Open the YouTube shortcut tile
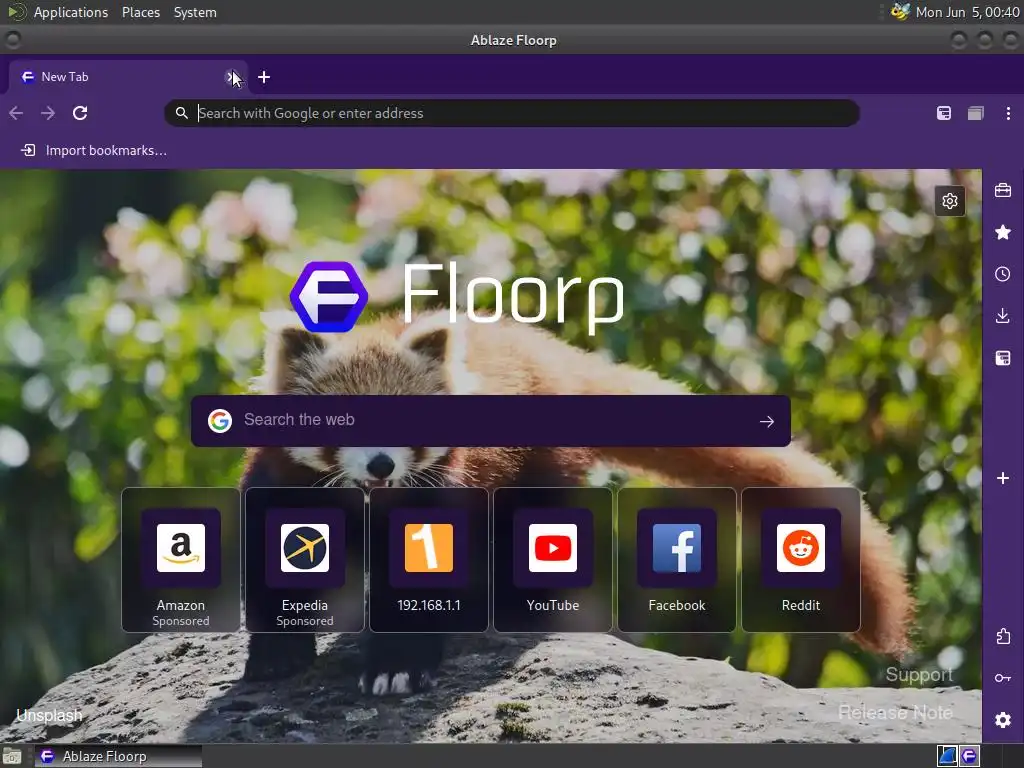Image resolution: width=1024 pixels, height=768 pixels. 553,560
